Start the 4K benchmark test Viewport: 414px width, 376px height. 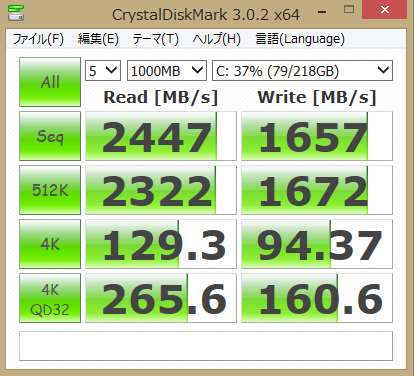pyautogui.click(x=50, y=244)
